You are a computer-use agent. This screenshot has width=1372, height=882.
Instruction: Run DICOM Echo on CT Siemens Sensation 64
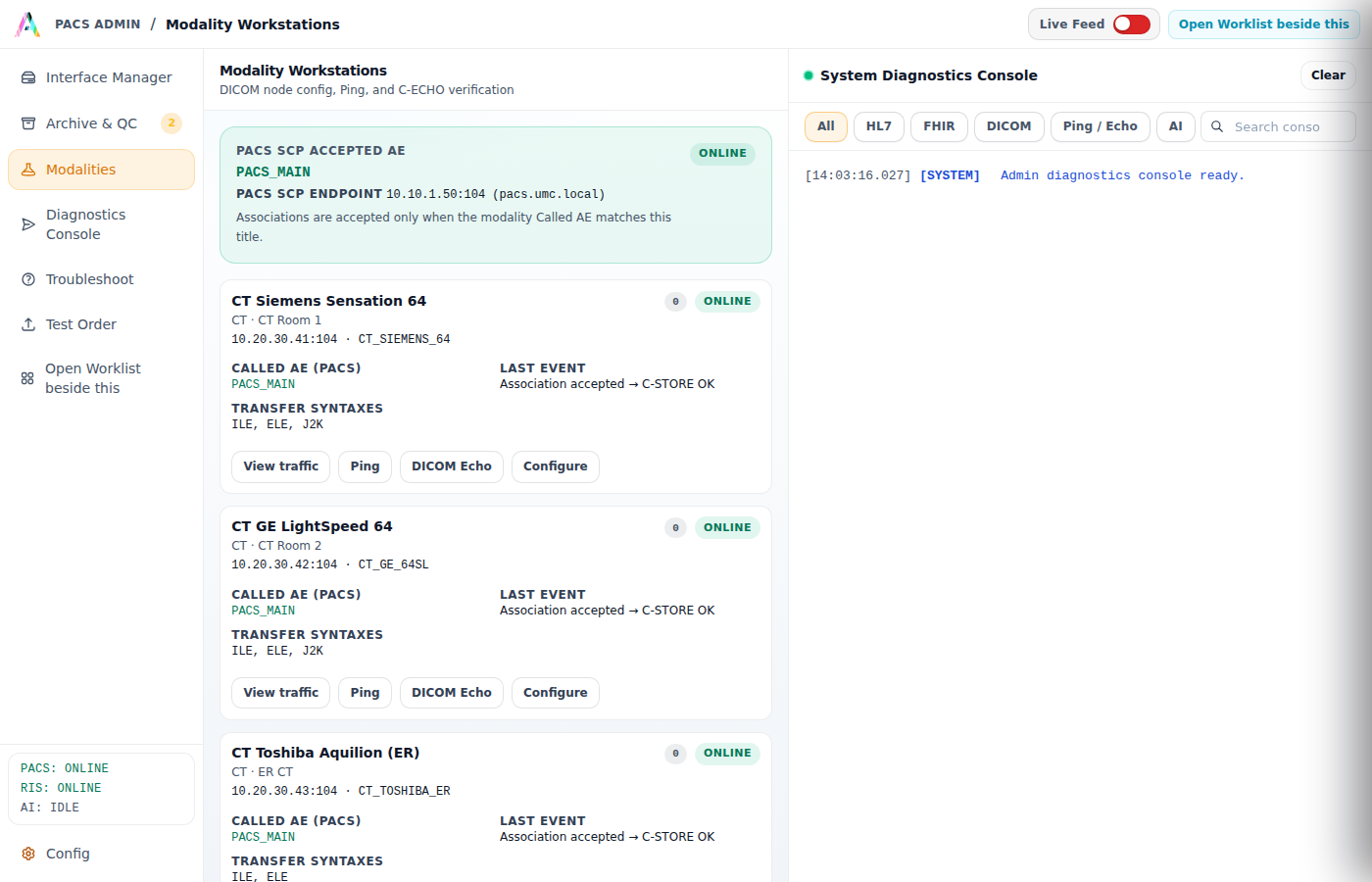(452, 466)
